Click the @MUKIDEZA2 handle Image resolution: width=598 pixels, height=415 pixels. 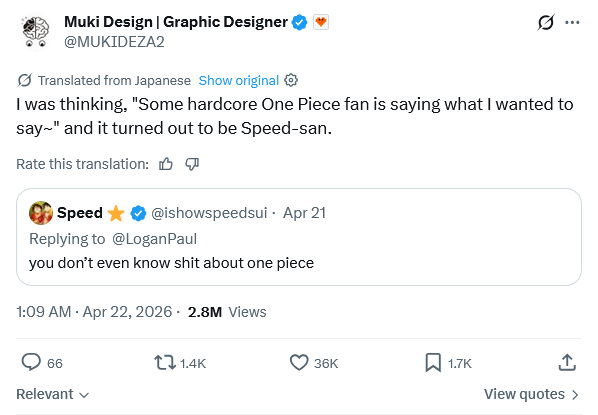pyautogui.click(x=114, y=42)
